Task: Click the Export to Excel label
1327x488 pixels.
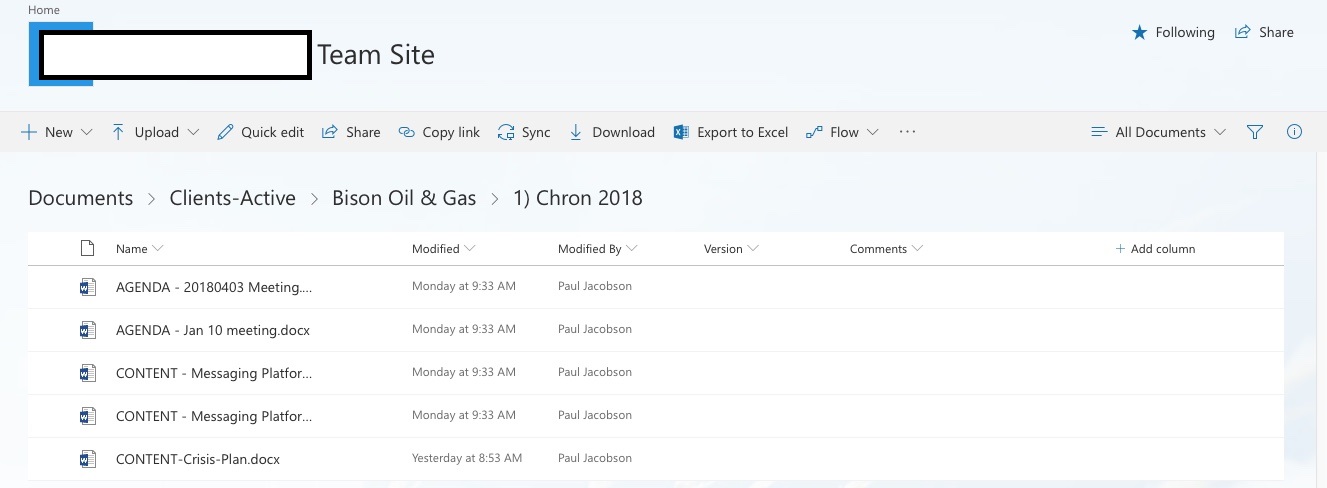Action: [742, 132]
